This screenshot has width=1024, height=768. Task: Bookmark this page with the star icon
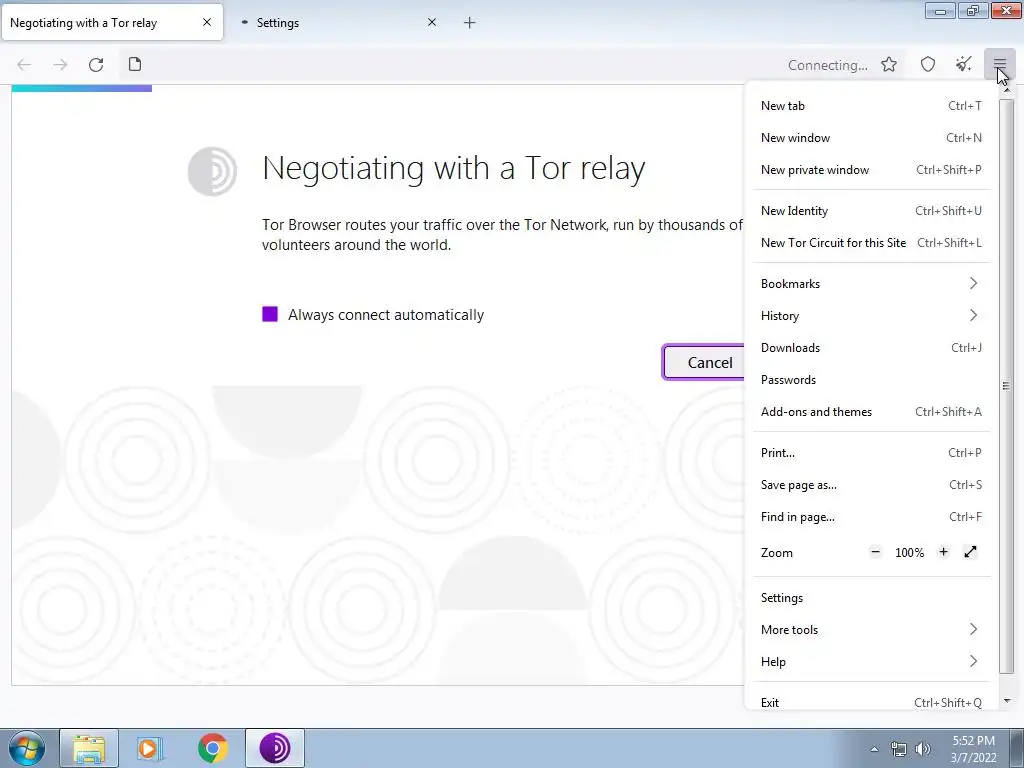(x=889, y=64)
